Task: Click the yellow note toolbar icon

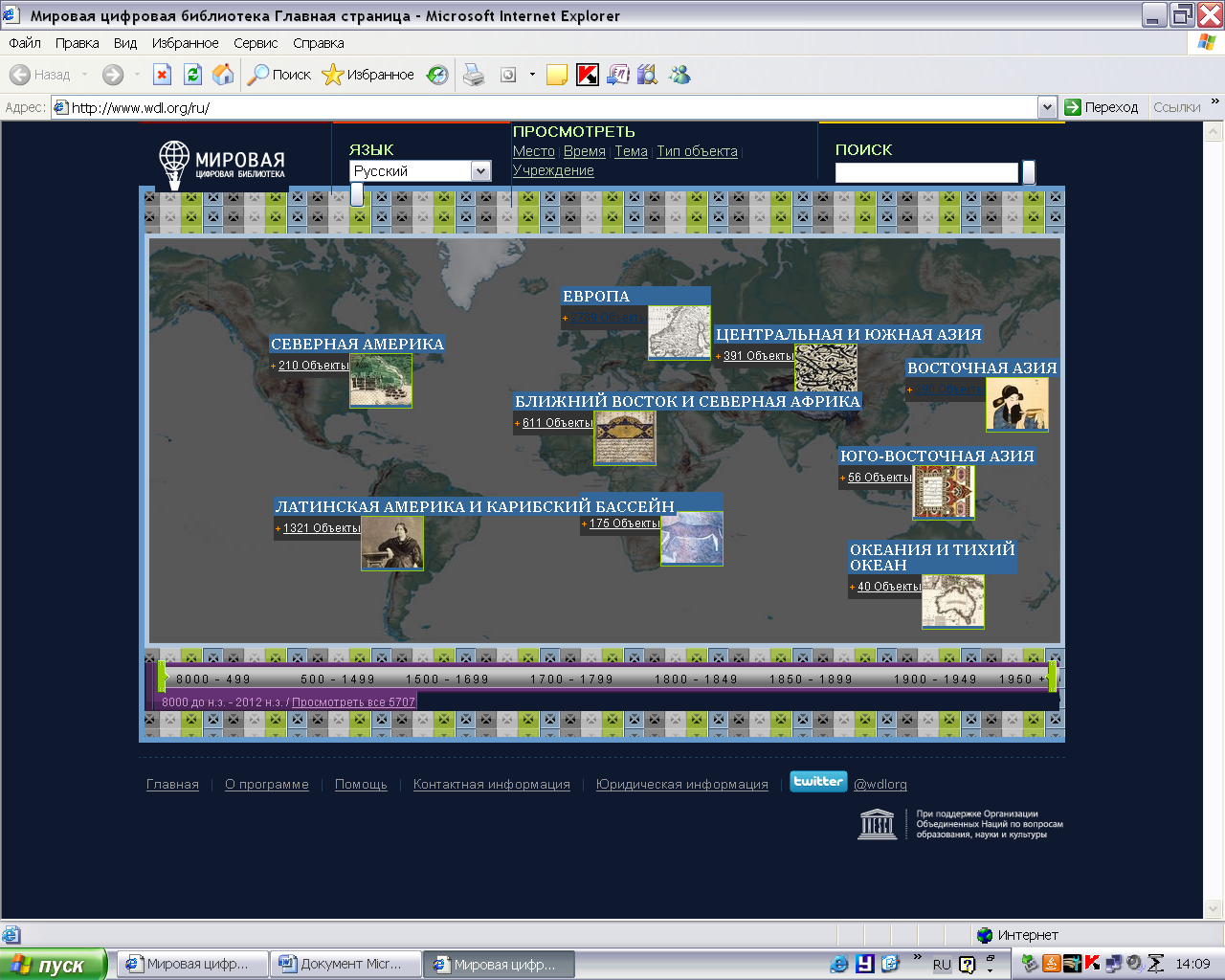Action: (557, 75)
